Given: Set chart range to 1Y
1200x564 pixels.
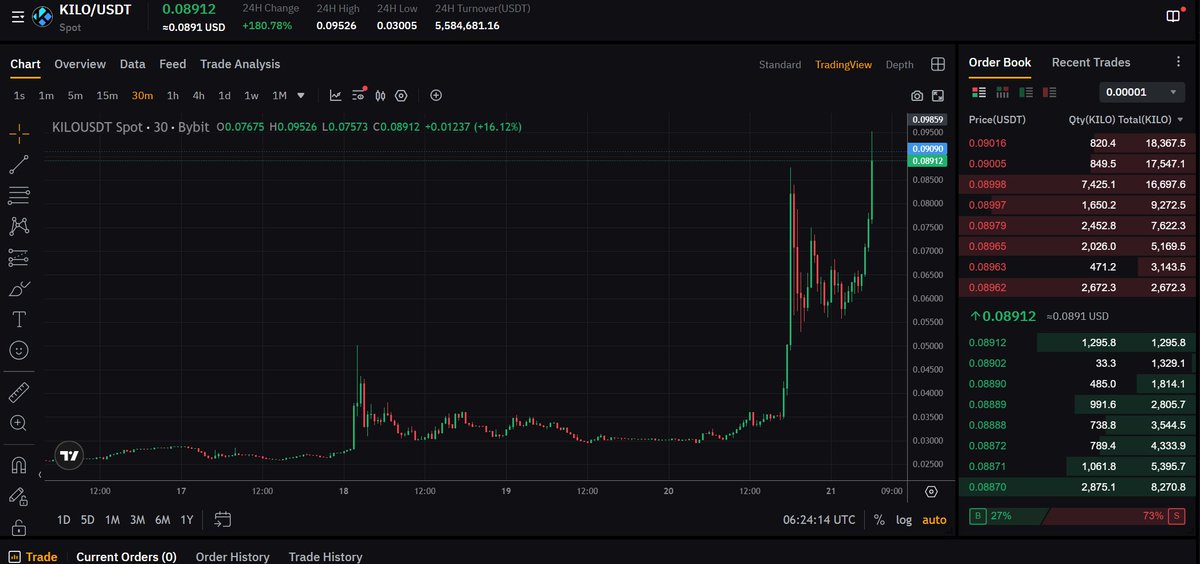Looking at the screenshot, I should point(186,520).
